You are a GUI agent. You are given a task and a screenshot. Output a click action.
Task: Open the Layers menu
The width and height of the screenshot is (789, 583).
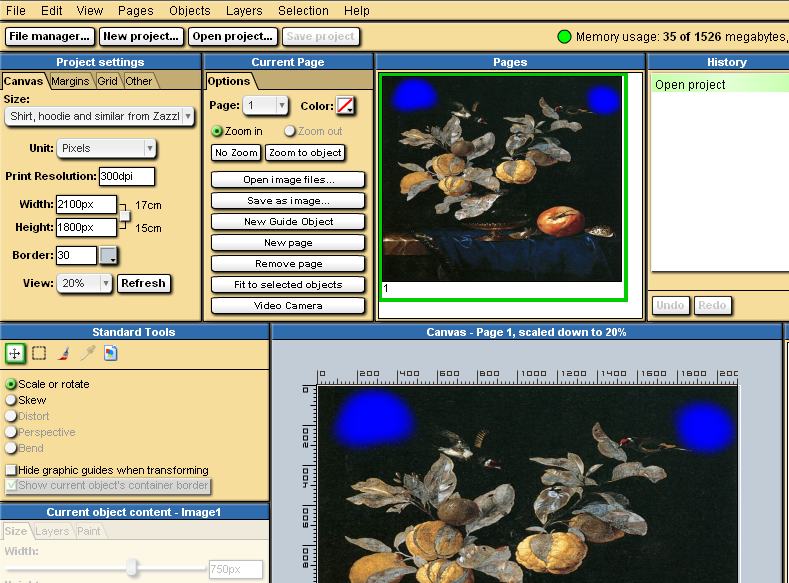pos(243,11)
